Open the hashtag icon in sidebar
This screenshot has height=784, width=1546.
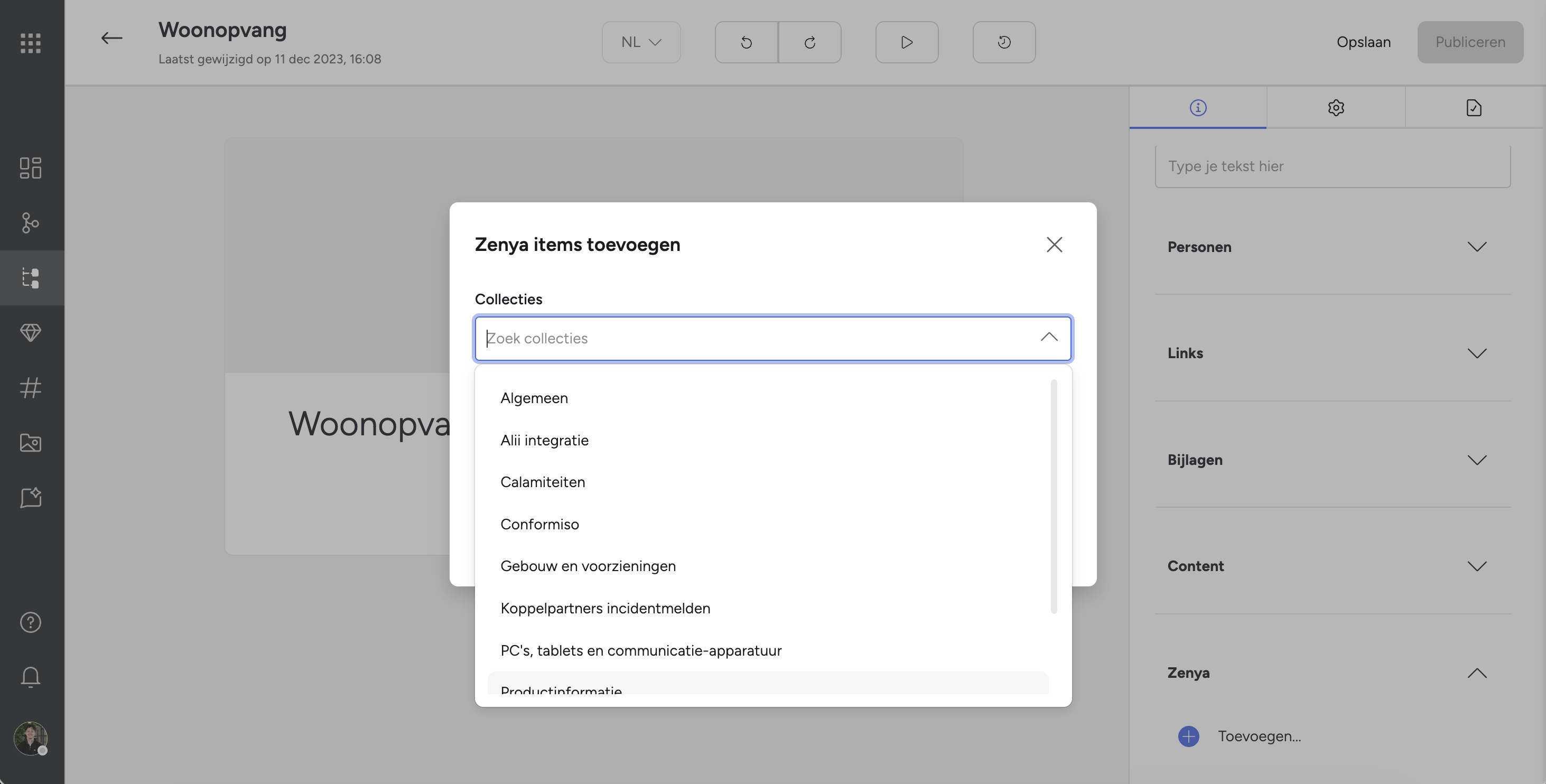pyautogui.click(x=31, y=388)
